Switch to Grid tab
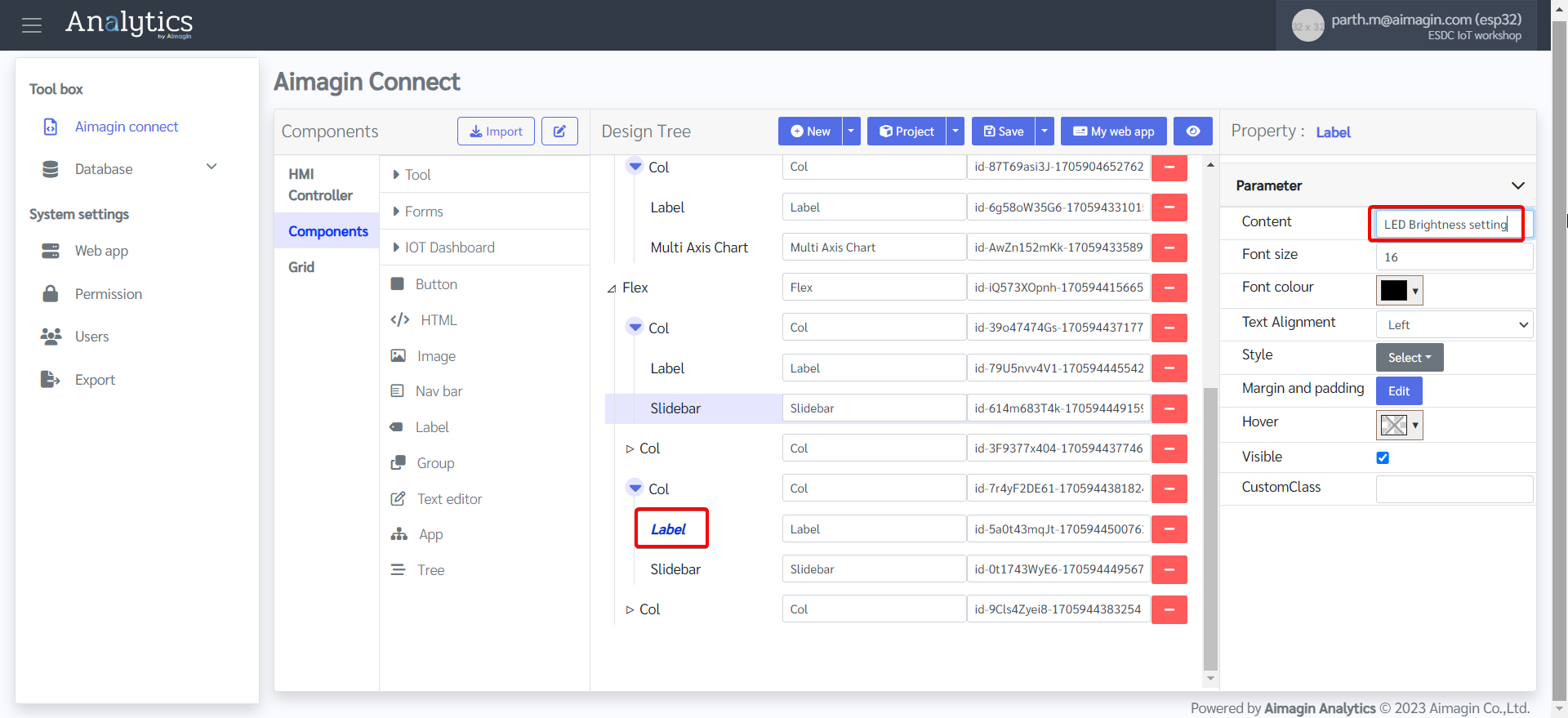Image resolution: width=1568 pixels, height=718 pixels. tap(301, 267)
